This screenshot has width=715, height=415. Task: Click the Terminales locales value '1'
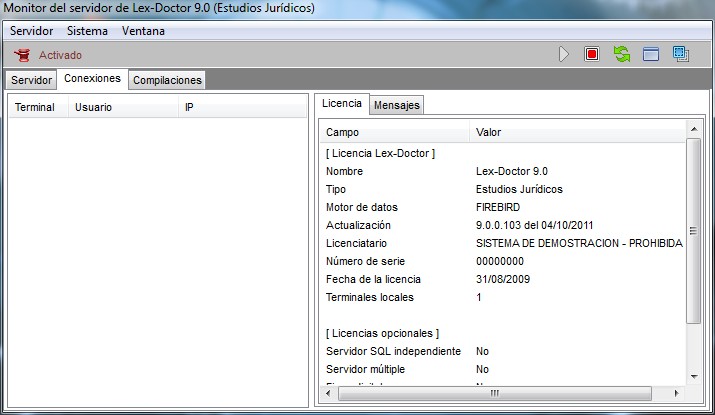click(479, 297)
